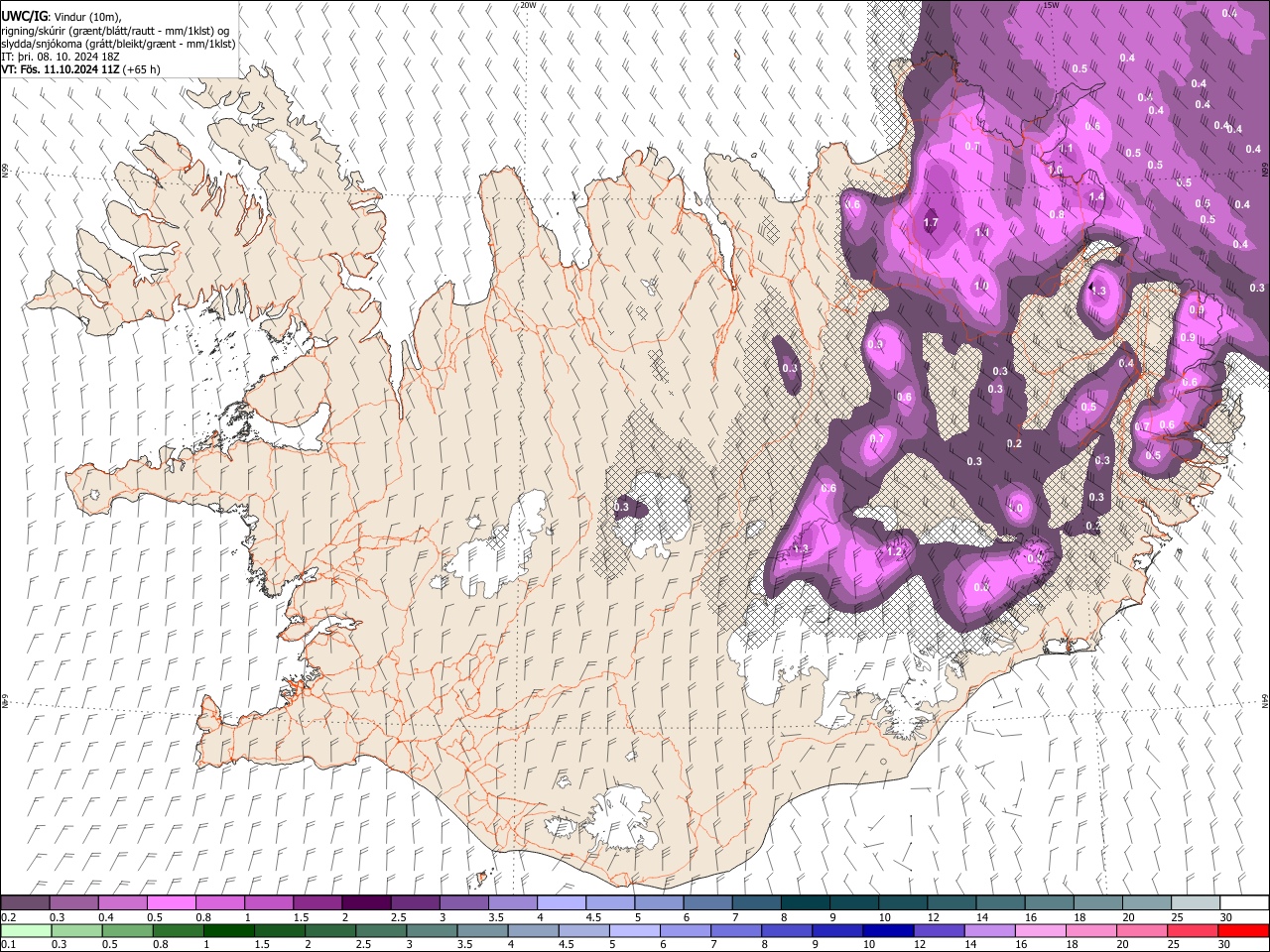This screenshot has height=952, width=1270.
Task: Click the white top-row swatch after 30
Action: pos(1245,903)
